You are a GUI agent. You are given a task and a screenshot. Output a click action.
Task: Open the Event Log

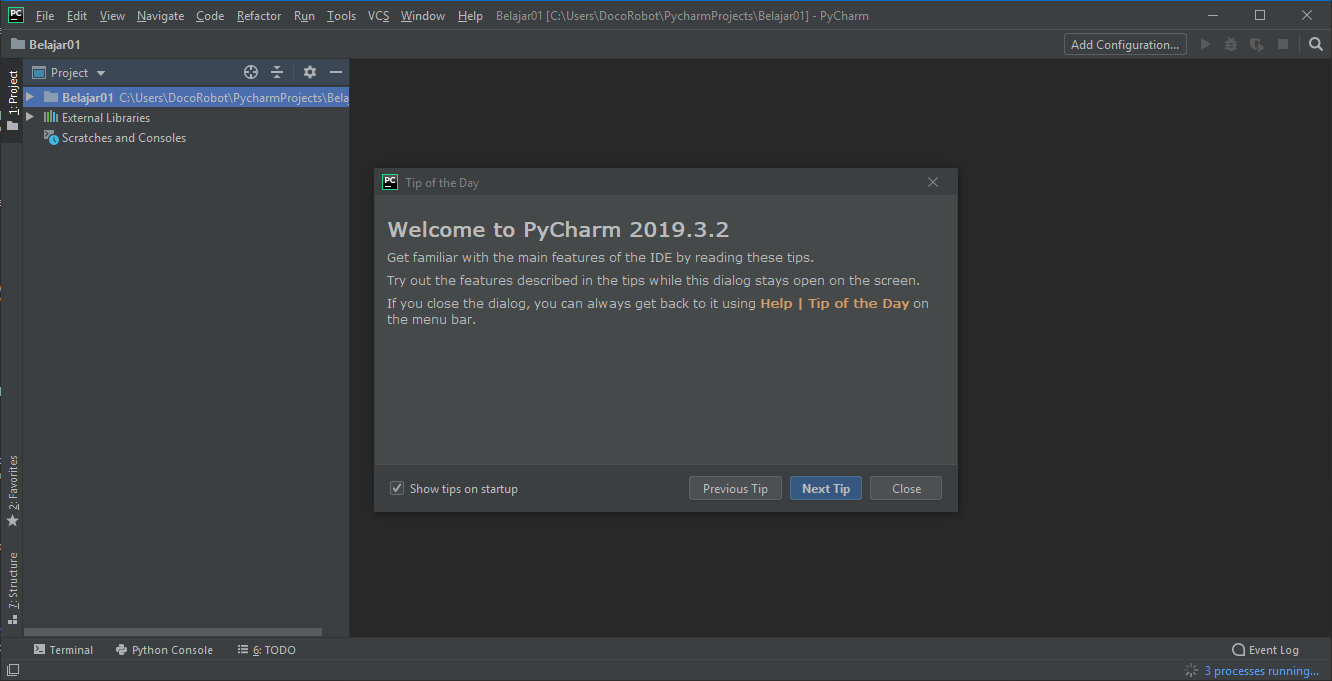[1265, 649]
